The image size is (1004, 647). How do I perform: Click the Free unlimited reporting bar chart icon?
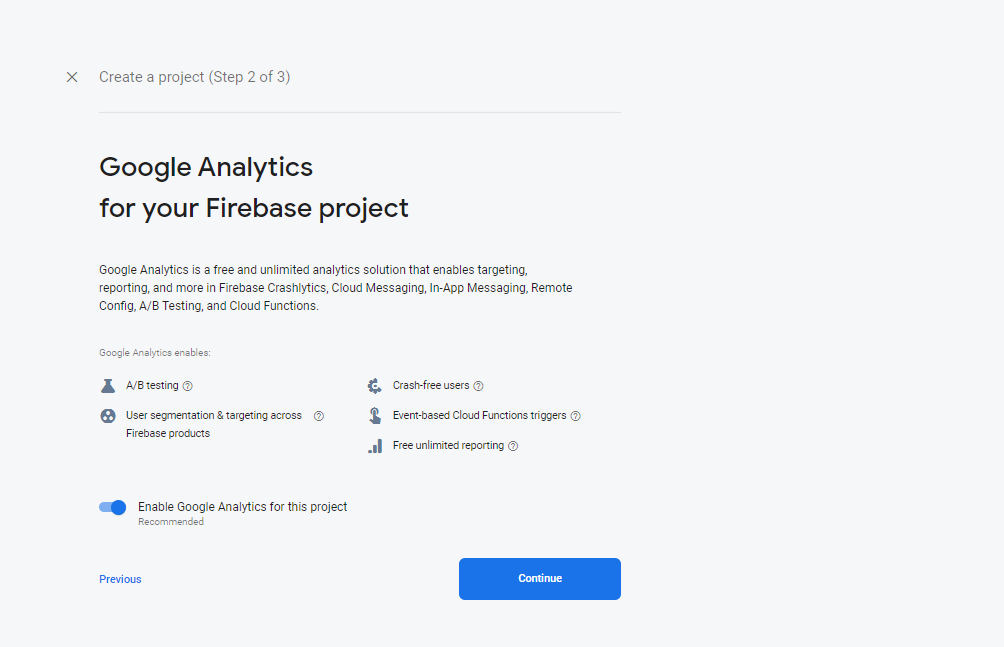tap(375, 446)
